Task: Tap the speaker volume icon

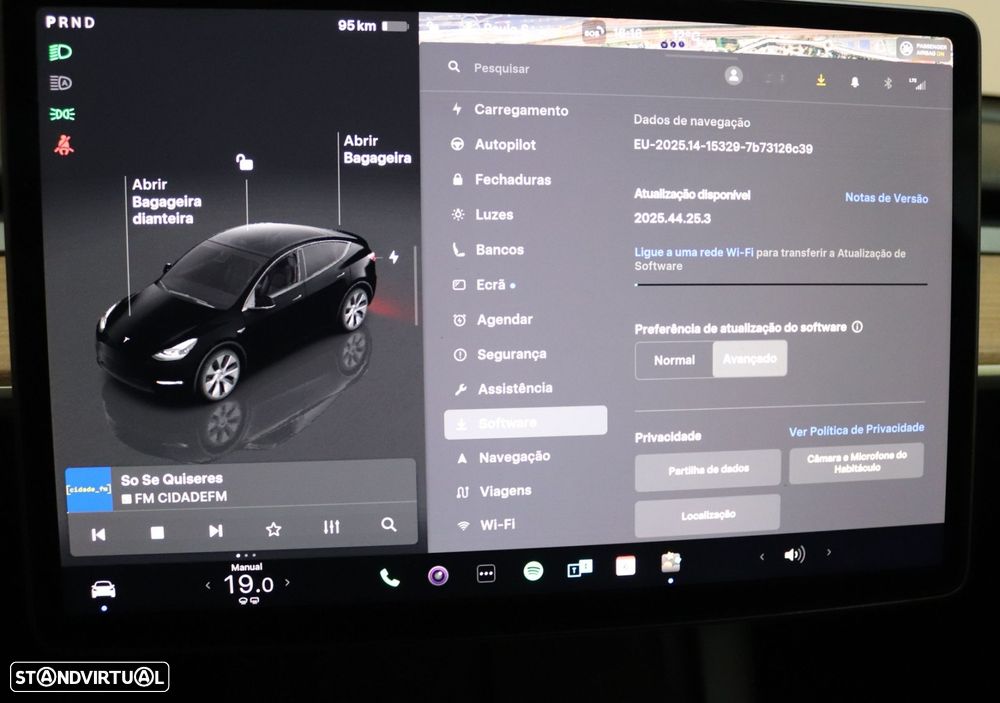Action: click(794, 554)
